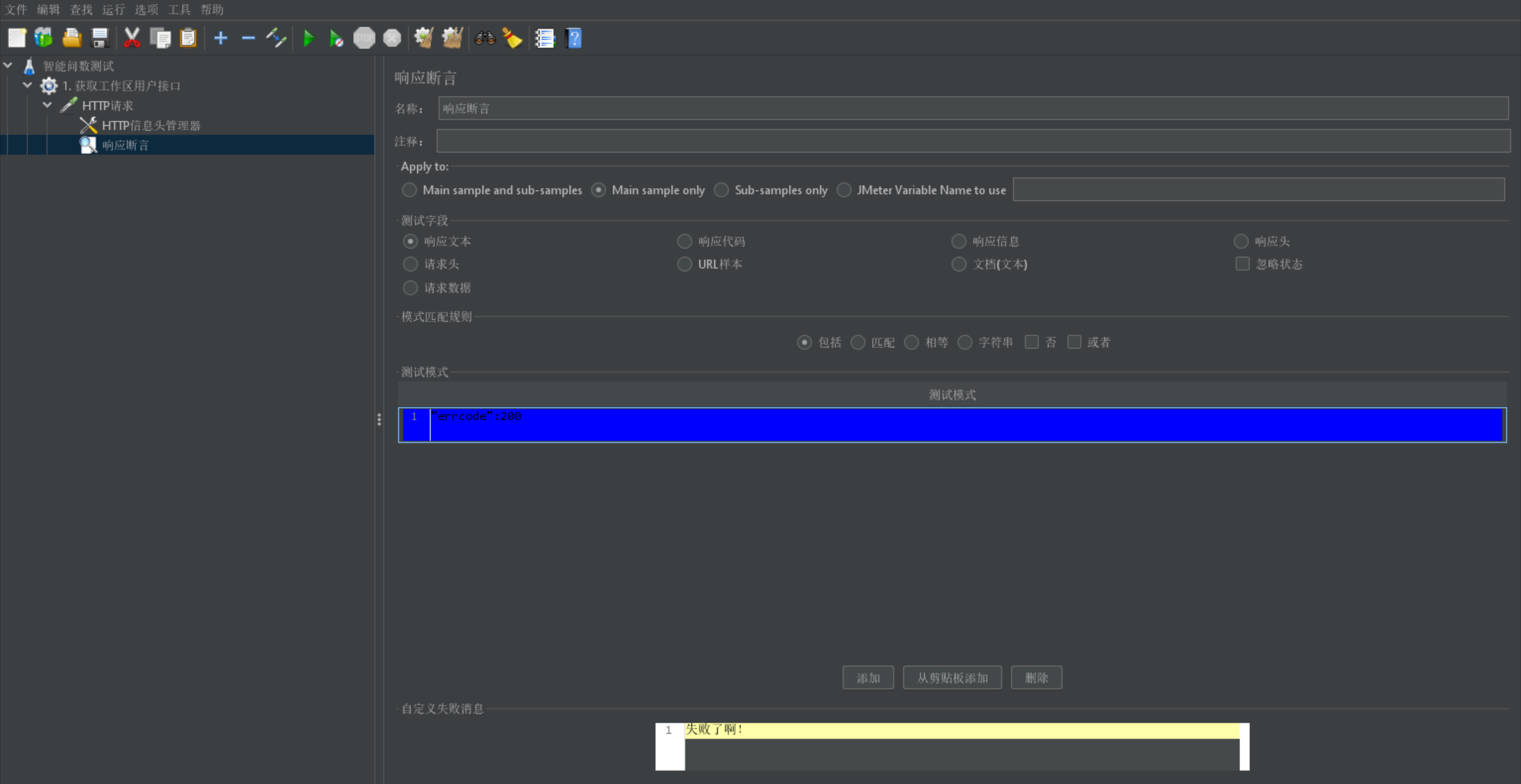Click the Clear broom icon
Viewport: 1521px width, 784px height.
tap(424, 38)
